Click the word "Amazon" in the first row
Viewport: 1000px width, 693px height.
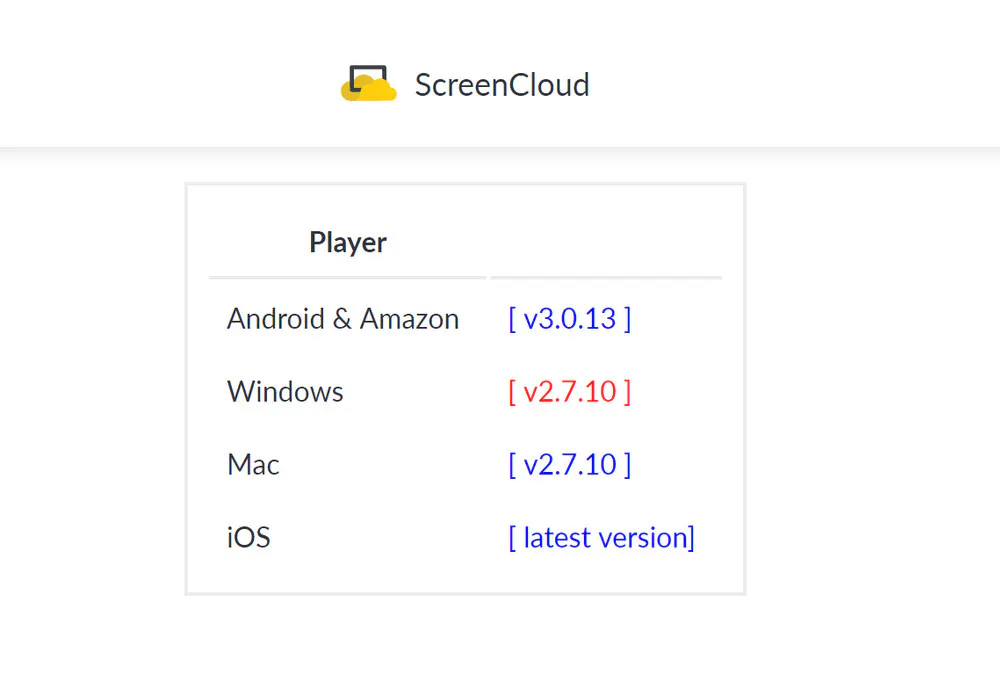[x=409, y=319]
